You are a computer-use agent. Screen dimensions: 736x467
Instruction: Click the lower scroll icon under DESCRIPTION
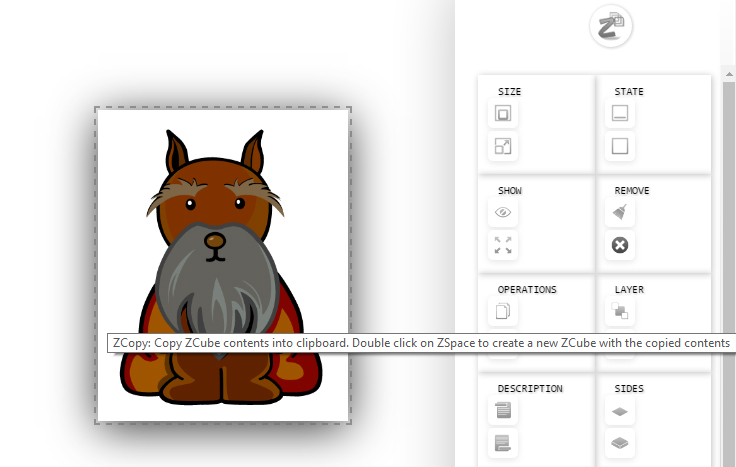503,442
